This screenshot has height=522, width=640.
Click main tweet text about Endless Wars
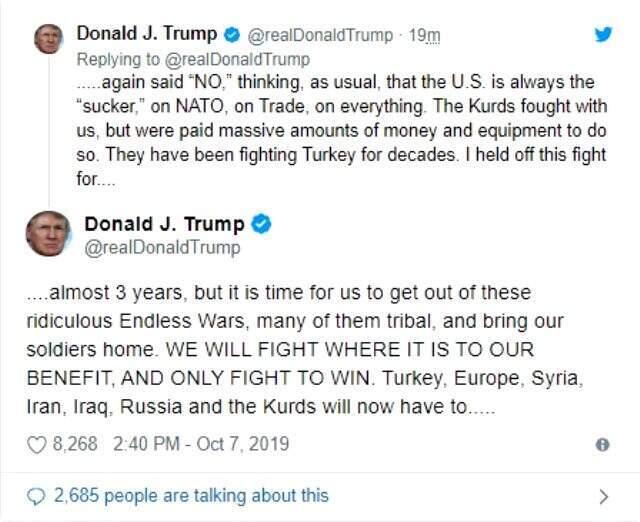coord(305,350)
